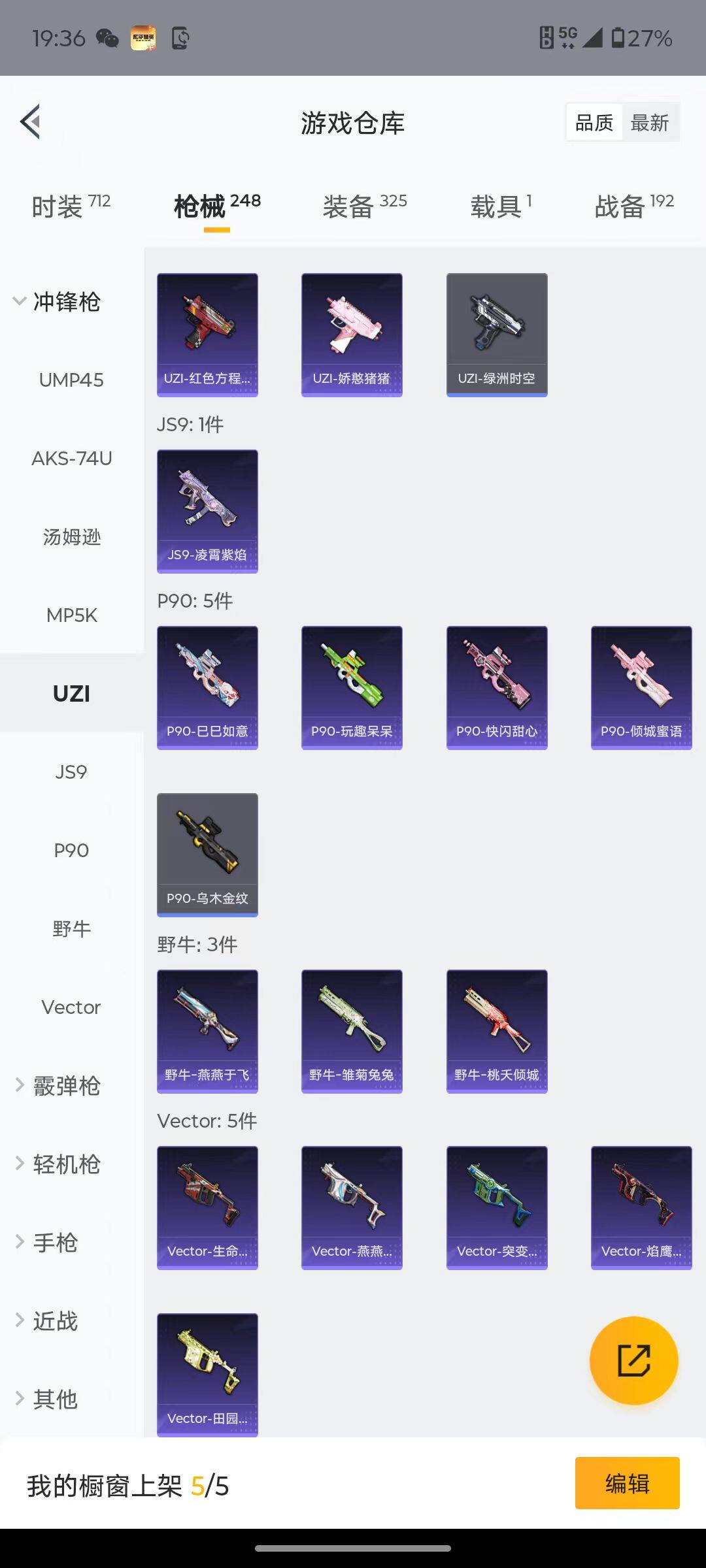Expand the 霰弹枪 category
Screen dimensions: 706x1568
[58, 1086]
